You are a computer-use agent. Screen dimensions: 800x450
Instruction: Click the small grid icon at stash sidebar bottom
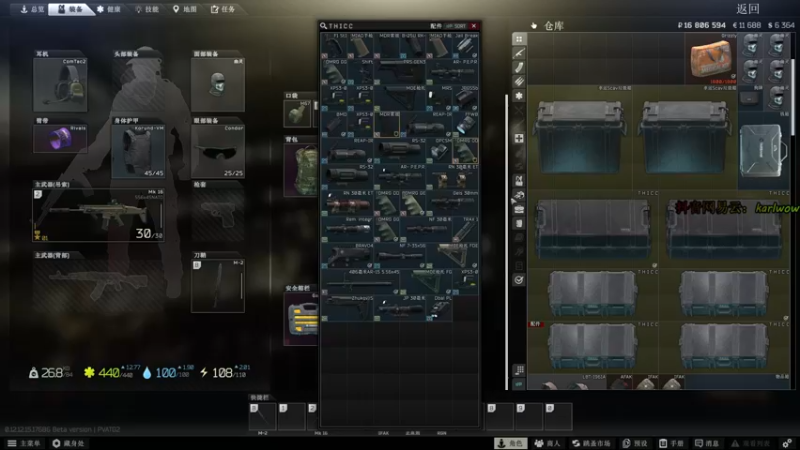point(519,370)
